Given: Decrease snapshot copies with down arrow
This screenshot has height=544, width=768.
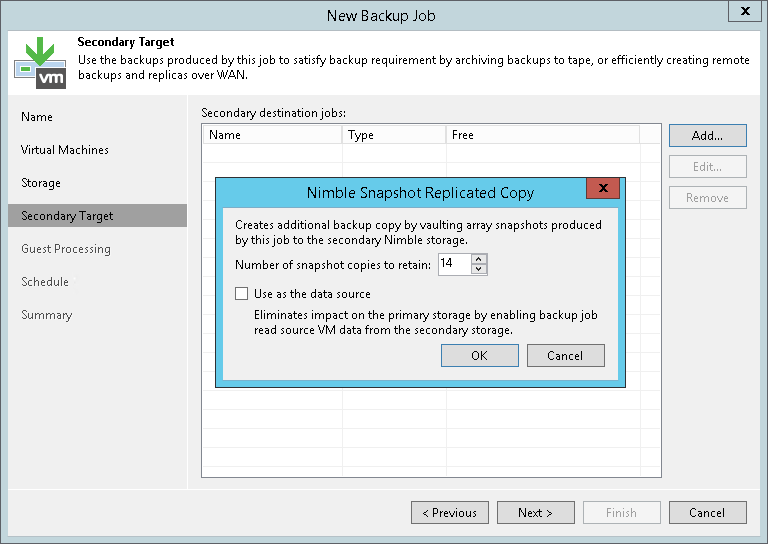Looking at the screenshot, I should pyautogui.click(x=479, y=269).
